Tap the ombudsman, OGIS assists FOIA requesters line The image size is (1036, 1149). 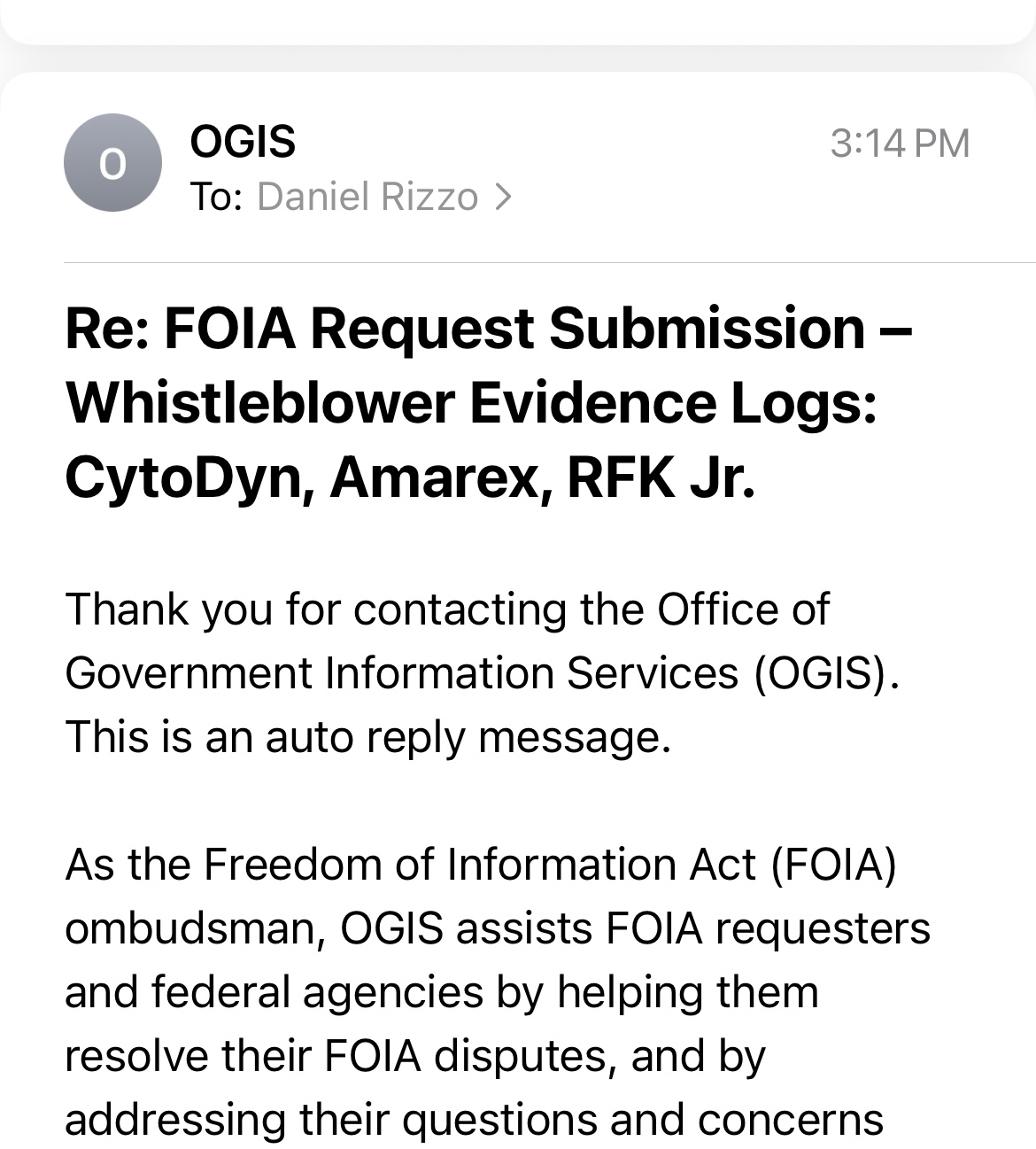coord(498,928)
